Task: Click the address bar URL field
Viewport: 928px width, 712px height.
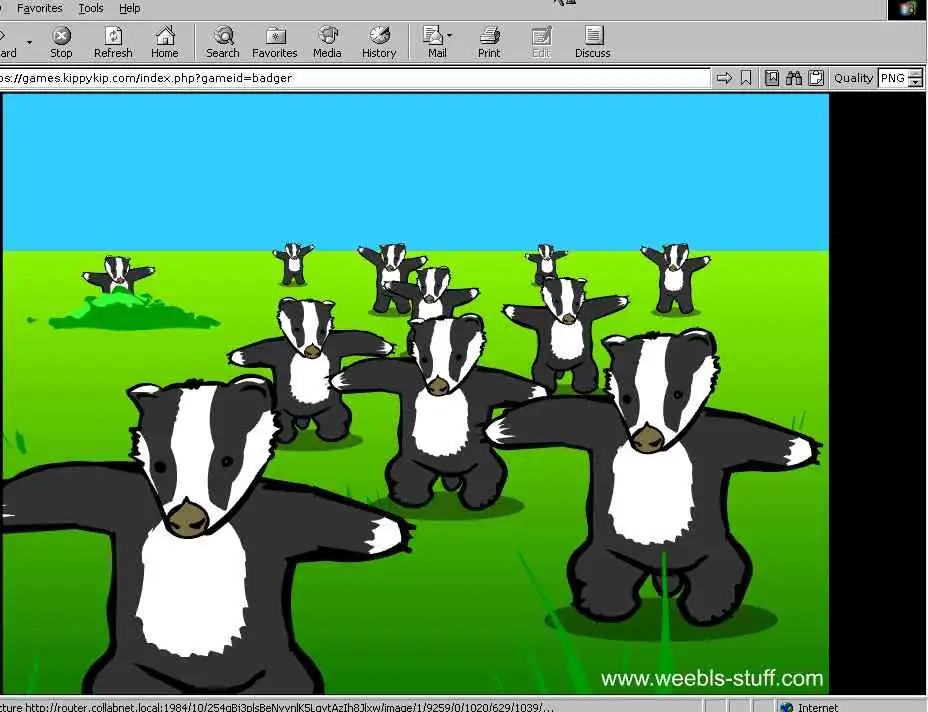Action: [354, 78]
